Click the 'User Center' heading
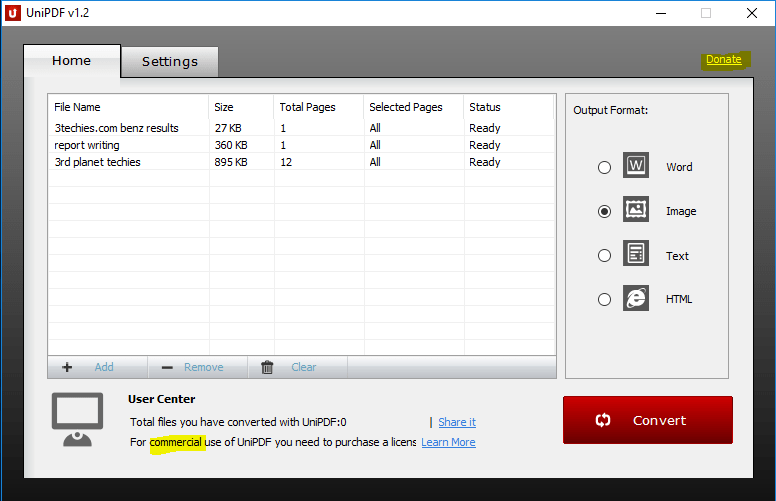The width and height of the screenshot is (776, 501). pyautogui.click(x=161, y=399)
